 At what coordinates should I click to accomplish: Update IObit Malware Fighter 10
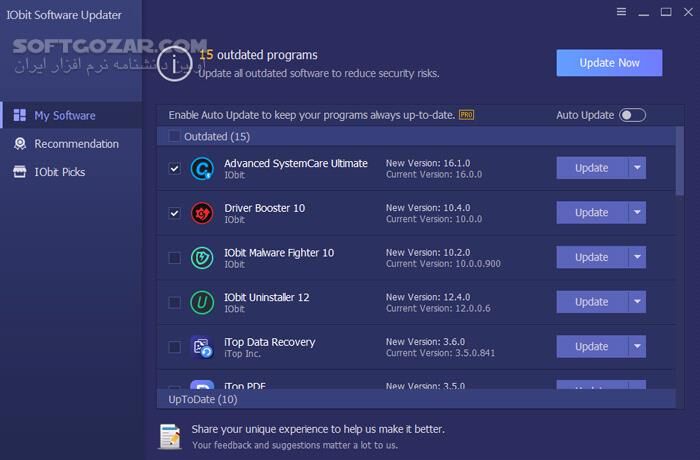pyautogui.click(x=592, y=257)
